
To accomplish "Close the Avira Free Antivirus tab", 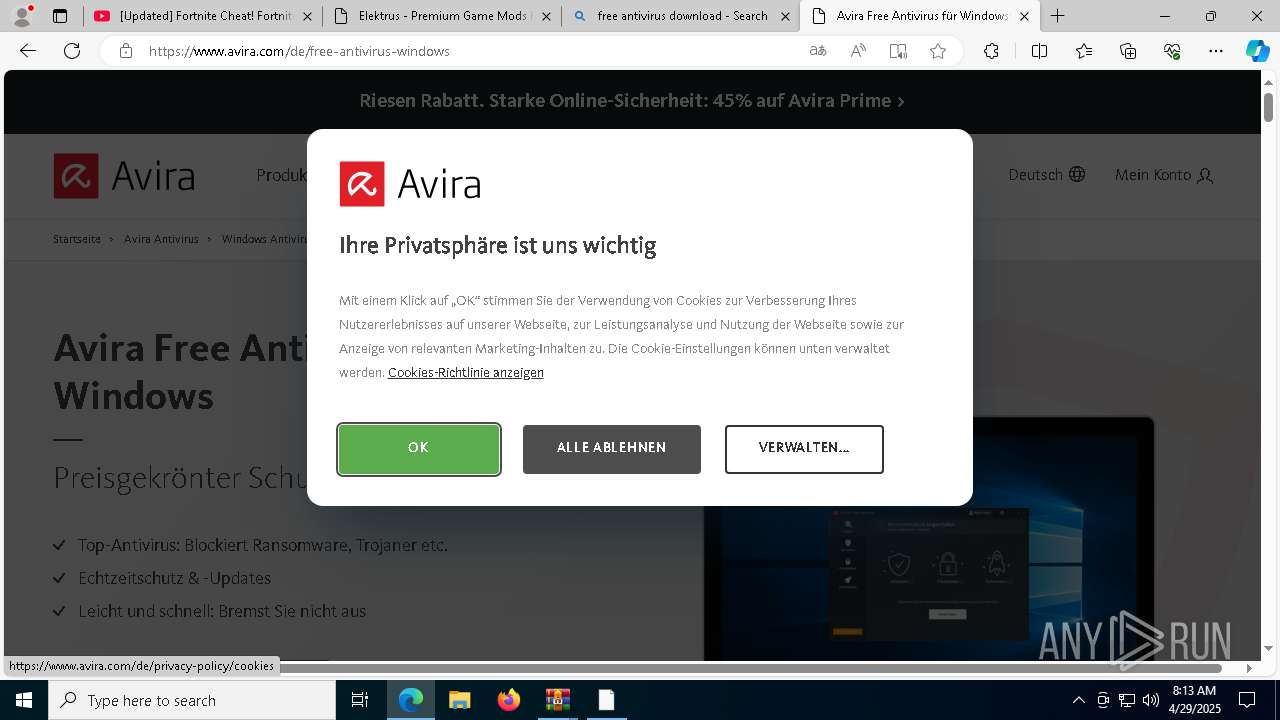I will coord(1024,16).
